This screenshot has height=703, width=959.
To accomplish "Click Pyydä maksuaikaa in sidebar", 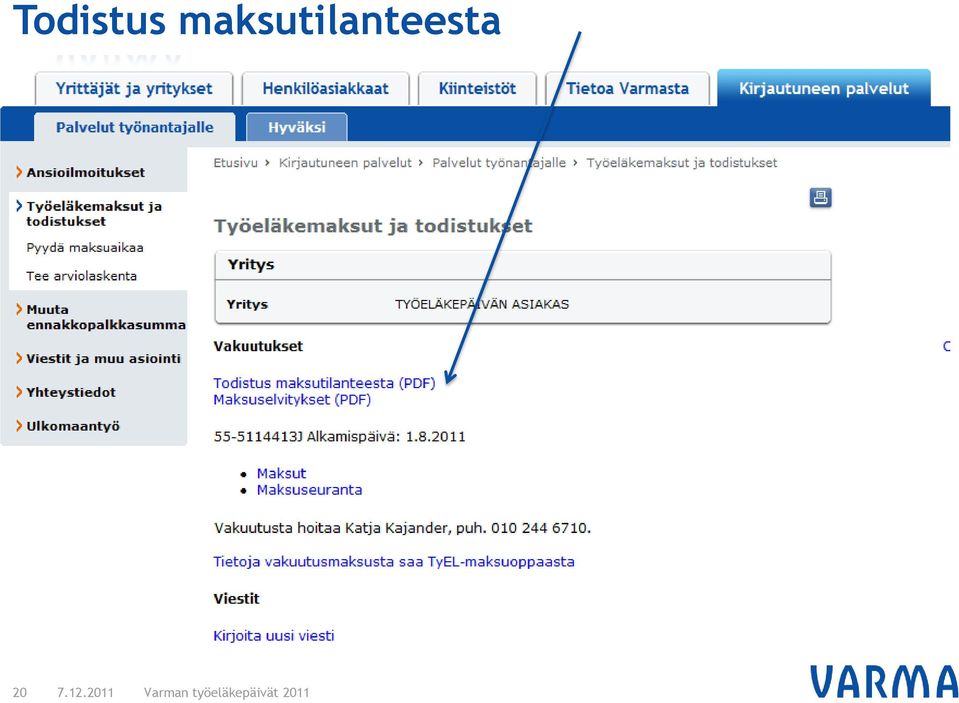I will [x=85, y=248].
